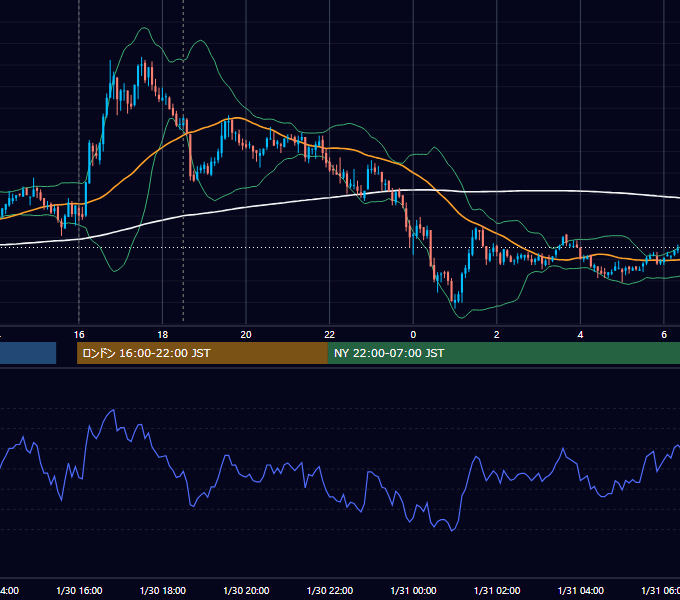Click the 1/31 04:00 date label
This screenshot has width=680, height=600.
pos(581,590)
